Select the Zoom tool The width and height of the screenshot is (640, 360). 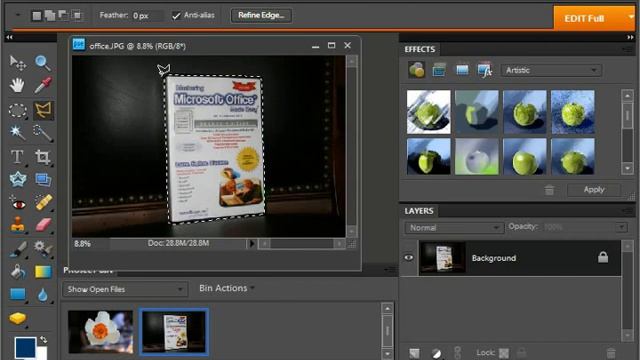(x=42, y=63)
